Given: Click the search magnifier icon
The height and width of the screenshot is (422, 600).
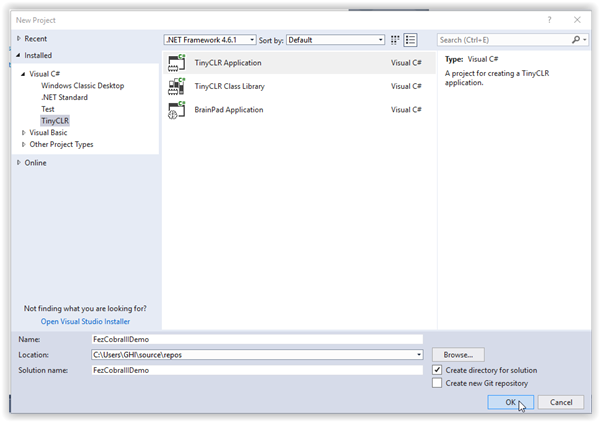Looking at the screenshot, I should tap(576, 40).
